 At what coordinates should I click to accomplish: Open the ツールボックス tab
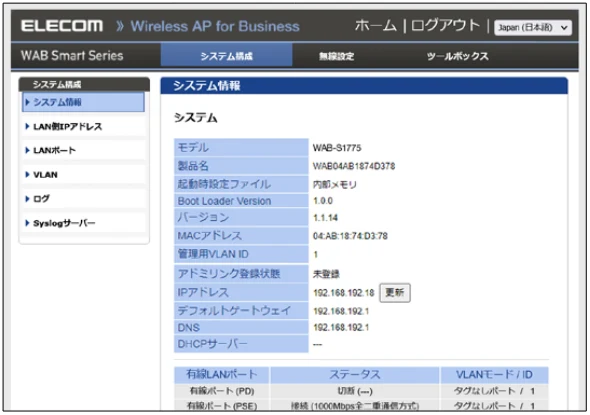tap(458, 56)
